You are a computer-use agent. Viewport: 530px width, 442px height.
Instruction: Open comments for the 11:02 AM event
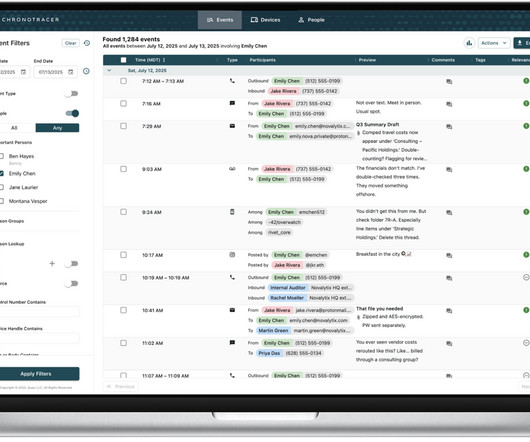tap(449, 344)
